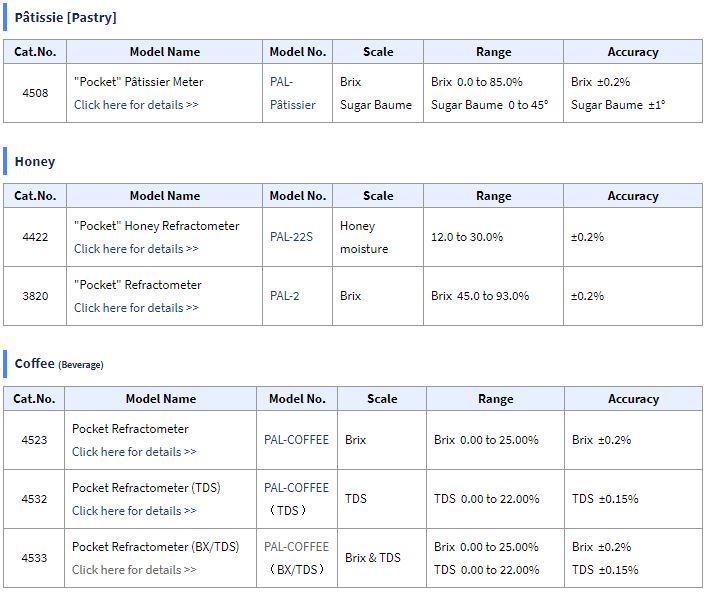Click the PAL-2 model number
The width and height of the screenshot is (706, 592).
tap(284, 296)
